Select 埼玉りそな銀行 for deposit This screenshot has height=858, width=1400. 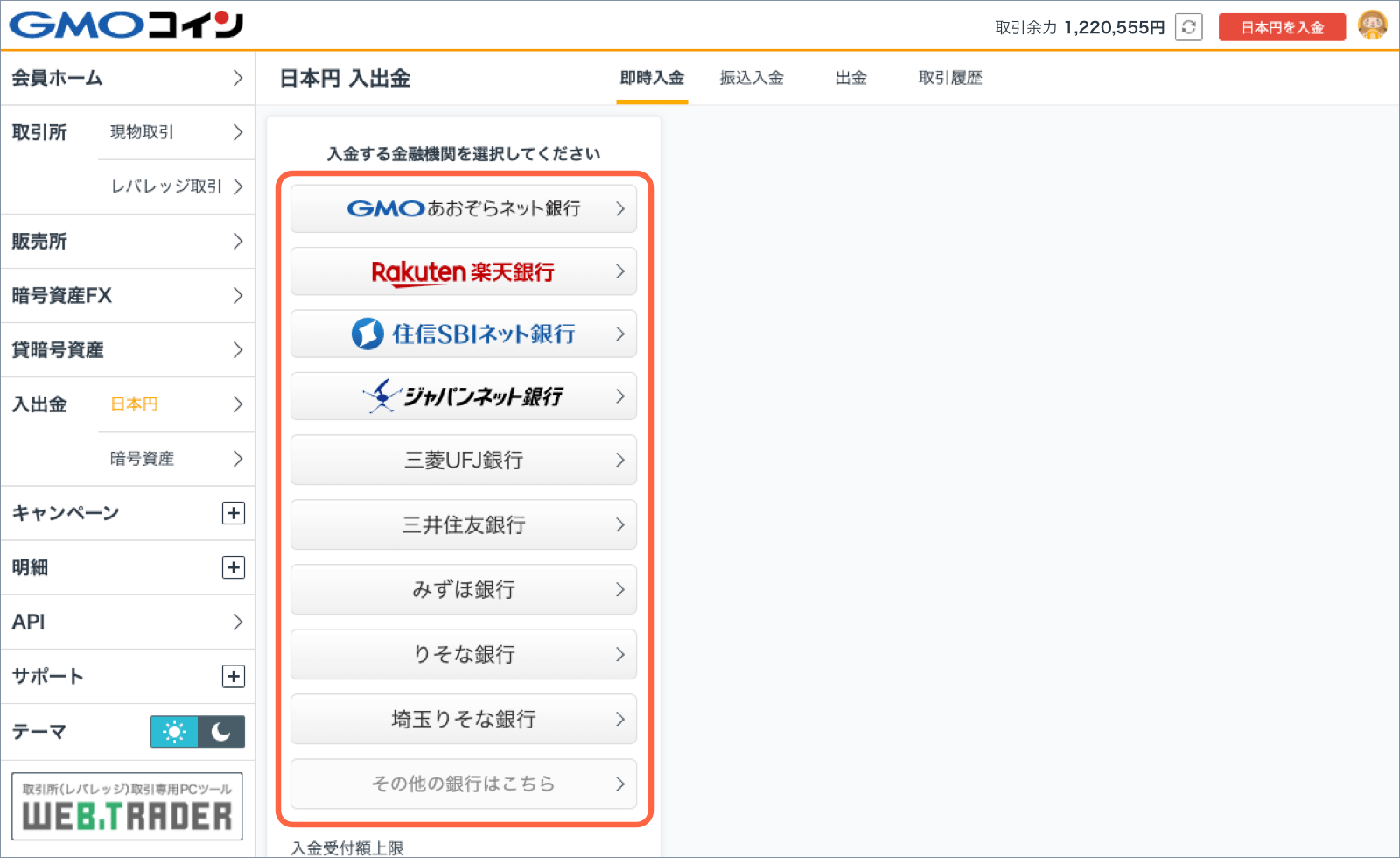coord(464,719)
